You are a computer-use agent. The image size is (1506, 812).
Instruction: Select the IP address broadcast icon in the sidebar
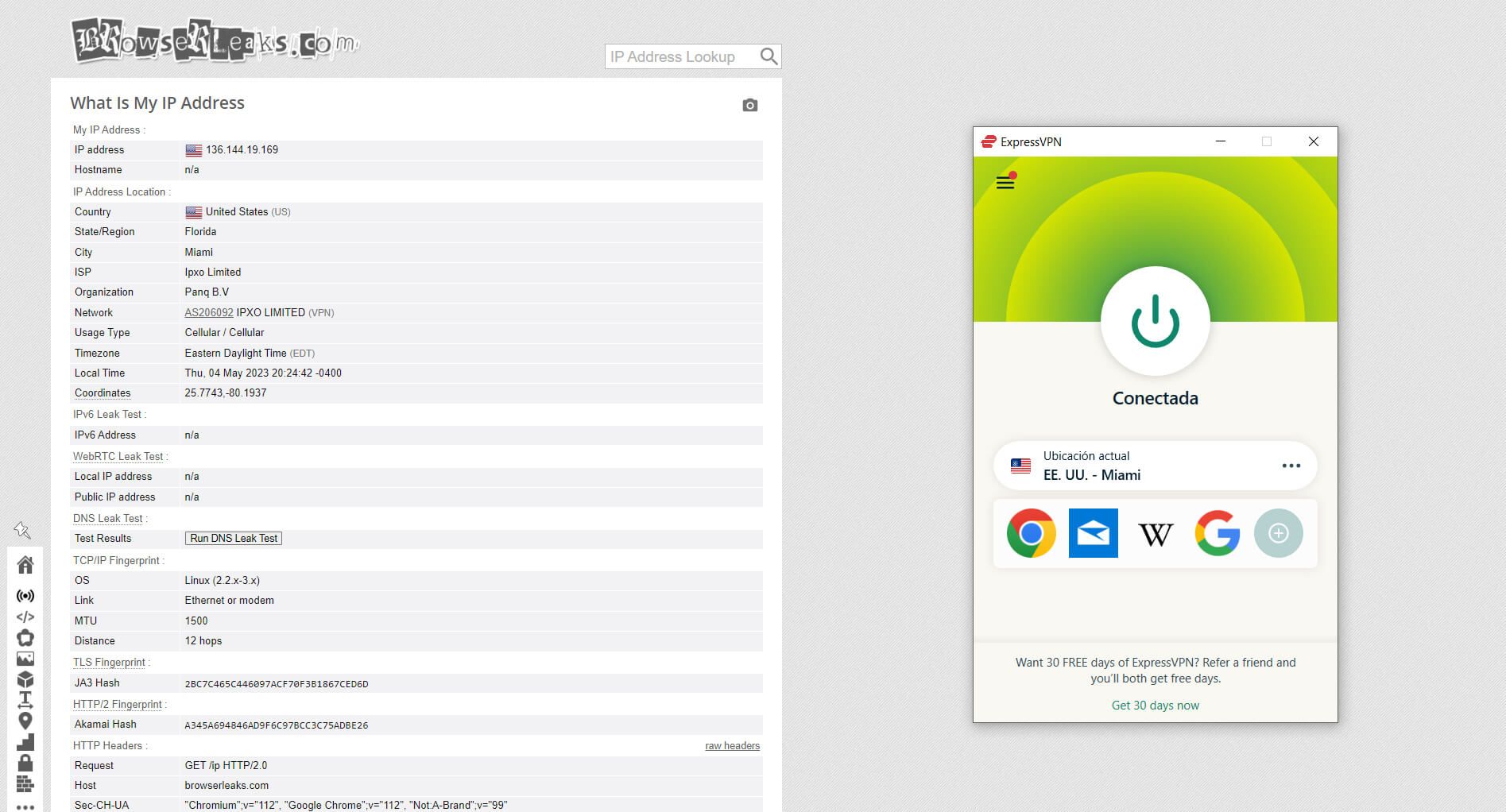pyautogui.click(x=25, y=596)
